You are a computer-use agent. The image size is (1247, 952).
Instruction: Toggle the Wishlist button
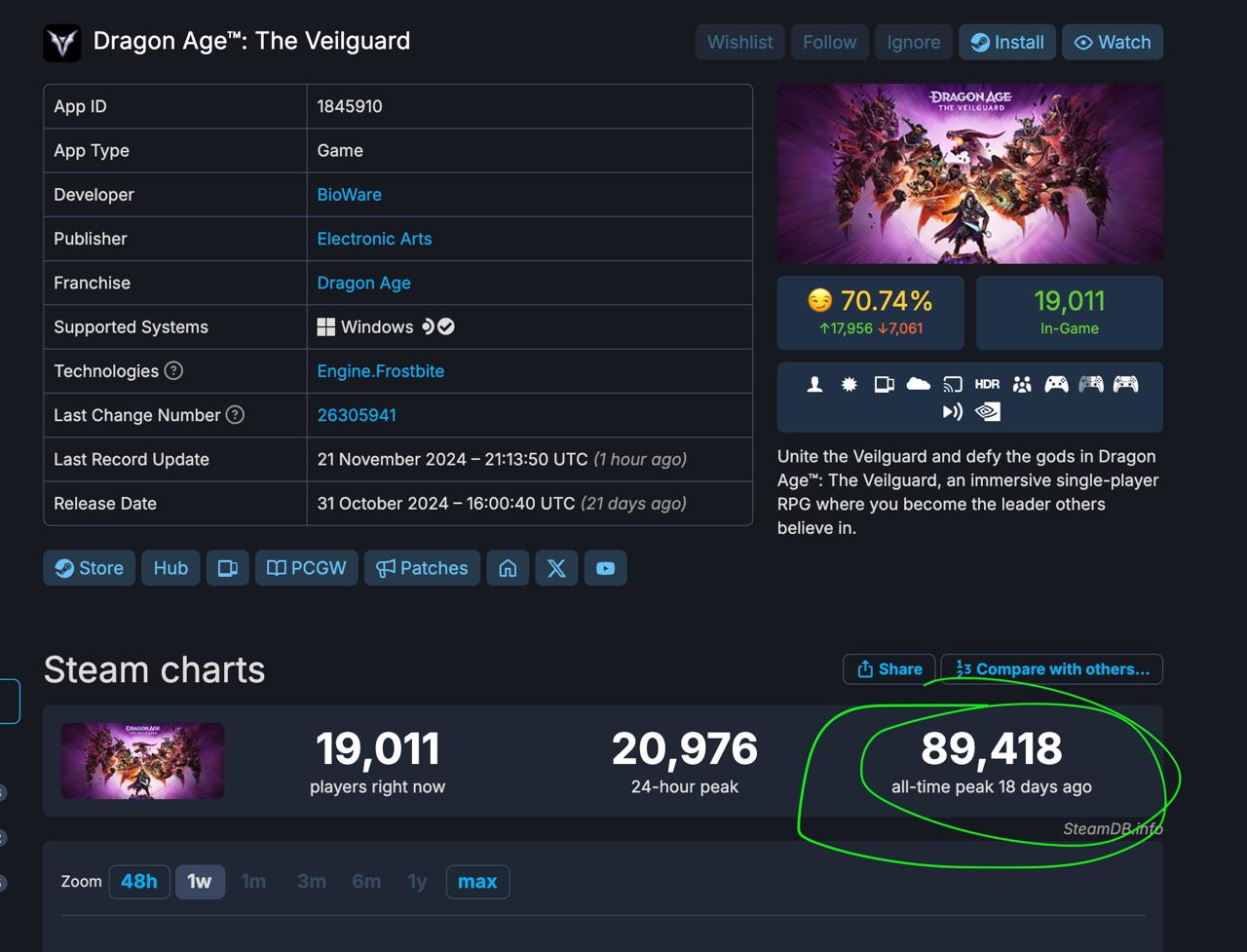click(739, 42)
